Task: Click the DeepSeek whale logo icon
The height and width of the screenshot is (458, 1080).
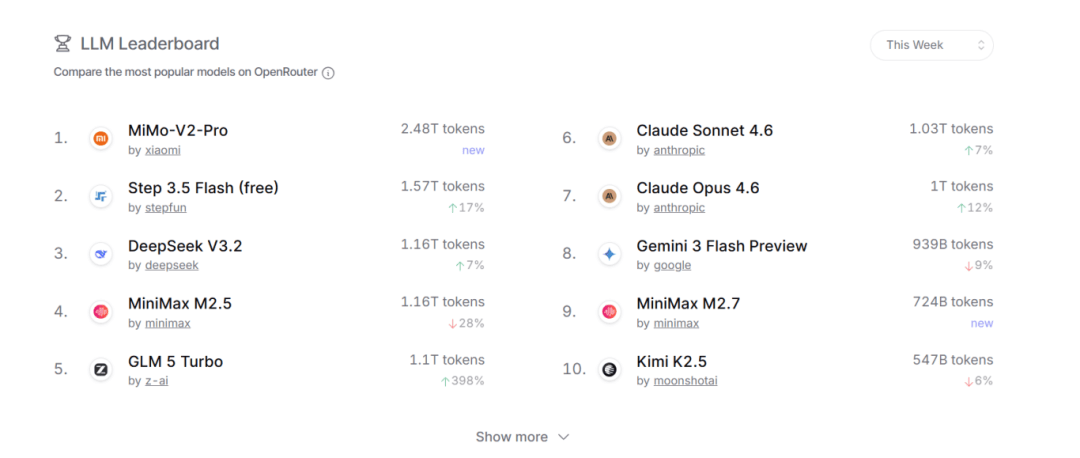Action: (x=100, y=254)
